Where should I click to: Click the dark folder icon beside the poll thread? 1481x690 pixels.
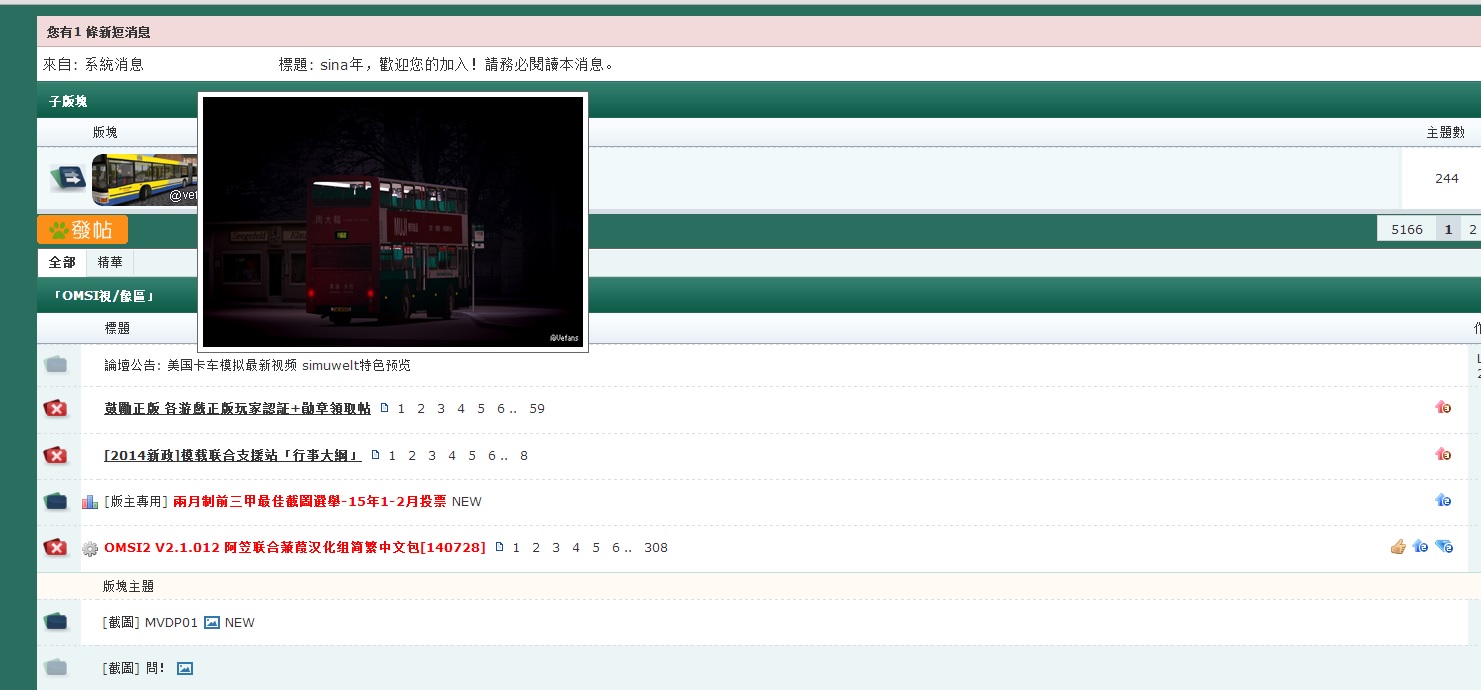pos(56,501)
